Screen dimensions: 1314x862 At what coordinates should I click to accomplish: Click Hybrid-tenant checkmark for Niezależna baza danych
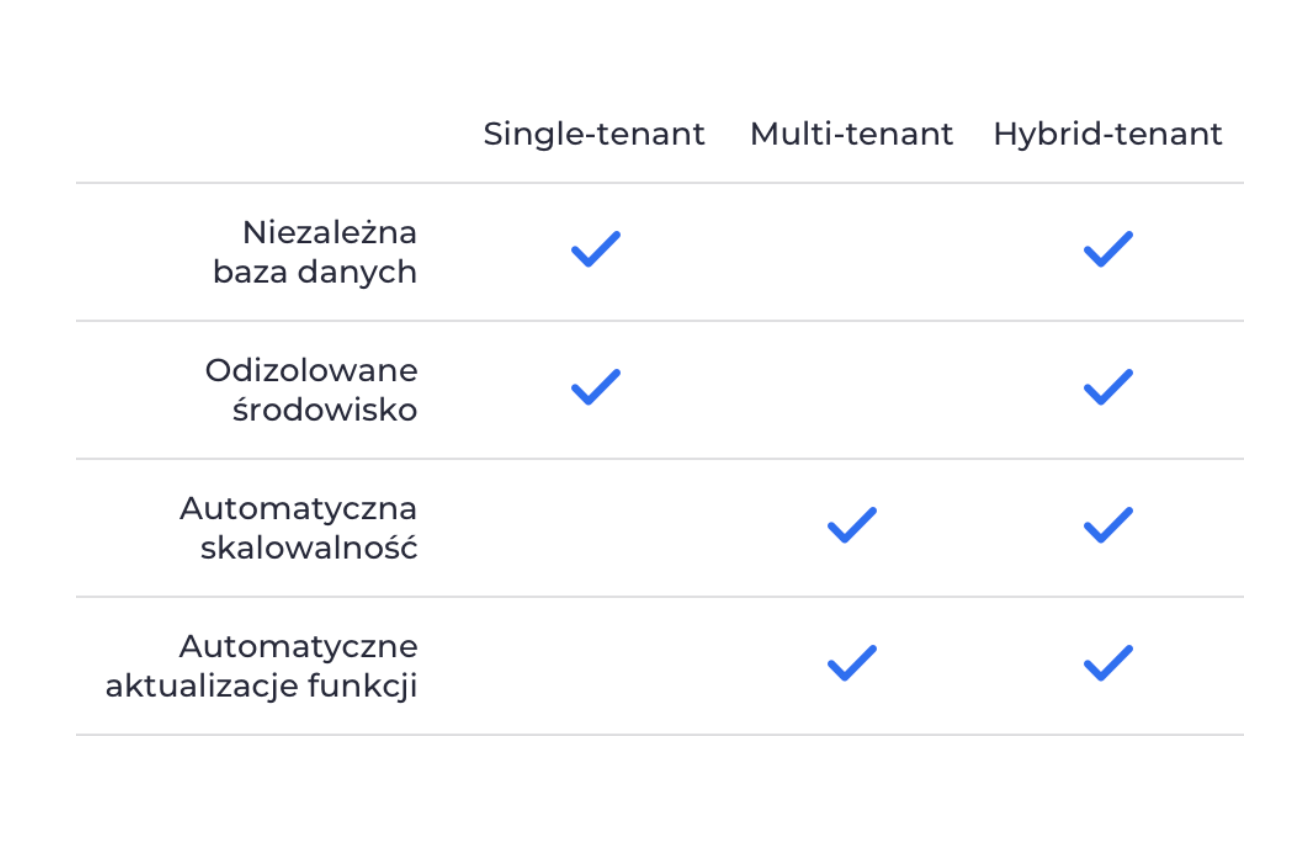pyautogui.click(x=1108, y=249)
